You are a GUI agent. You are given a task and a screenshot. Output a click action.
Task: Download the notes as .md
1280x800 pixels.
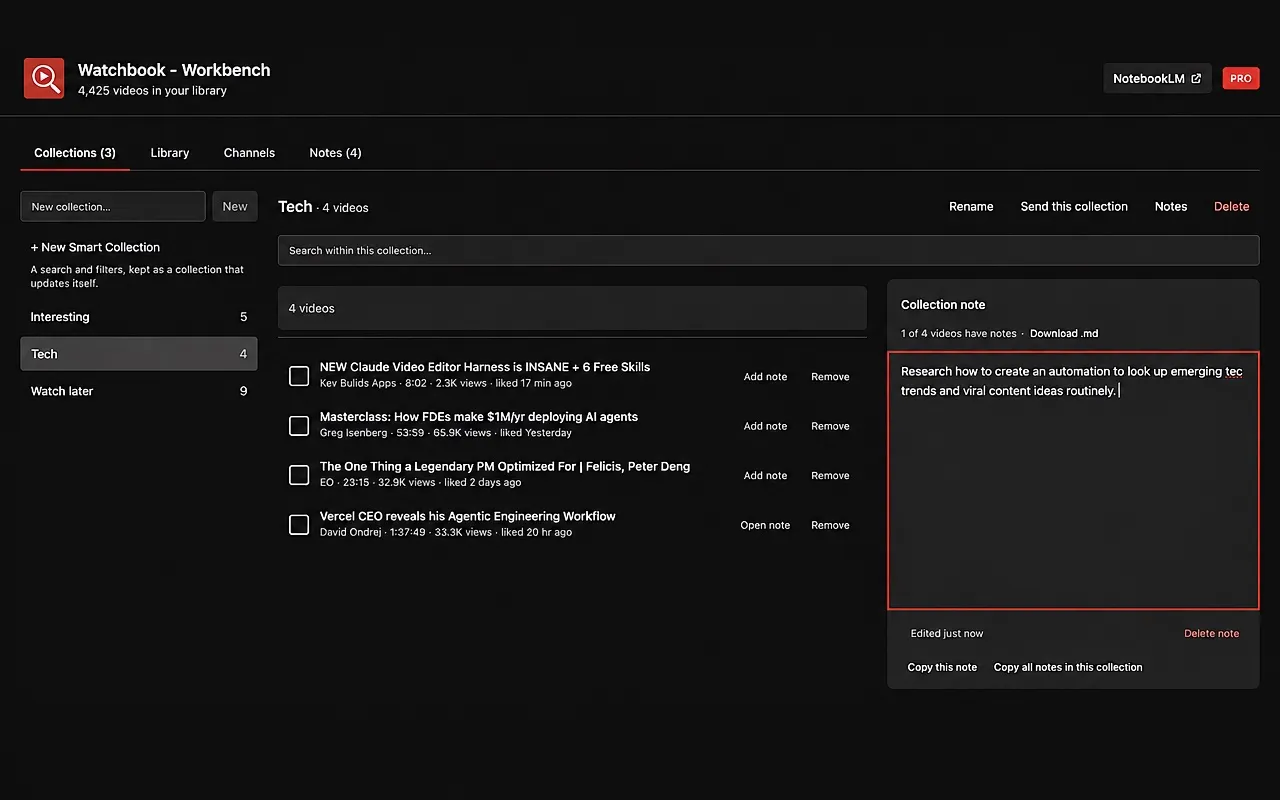pos(1064,333)
